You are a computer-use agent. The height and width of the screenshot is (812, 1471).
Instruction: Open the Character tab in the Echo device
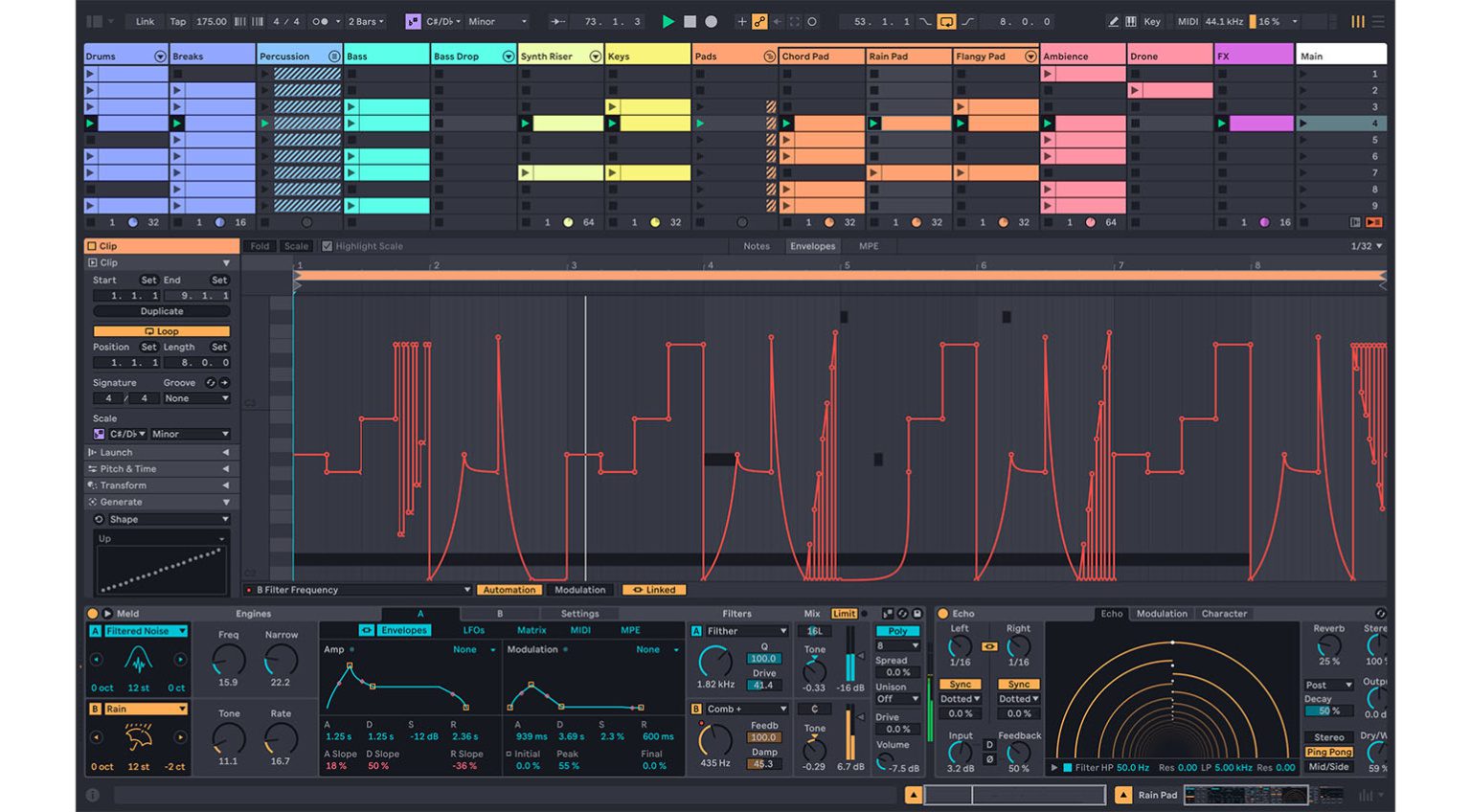click(1225, 614)
